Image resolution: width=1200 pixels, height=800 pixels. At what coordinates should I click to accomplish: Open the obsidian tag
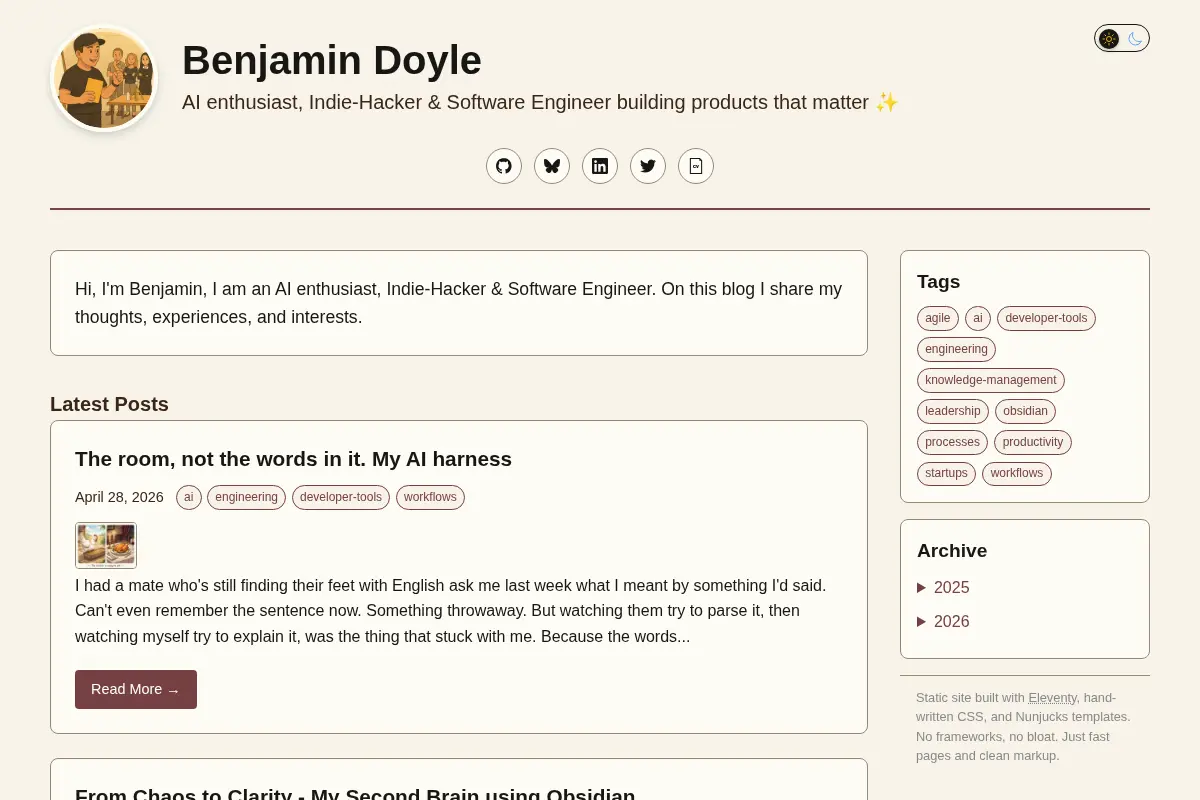coord(1025,411)
